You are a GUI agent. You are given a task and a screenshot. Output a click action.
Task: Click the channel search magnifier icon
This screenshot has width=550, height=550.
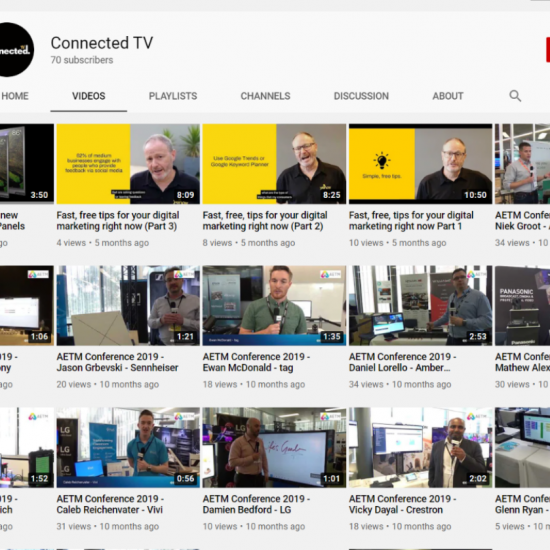coord(515,96)
